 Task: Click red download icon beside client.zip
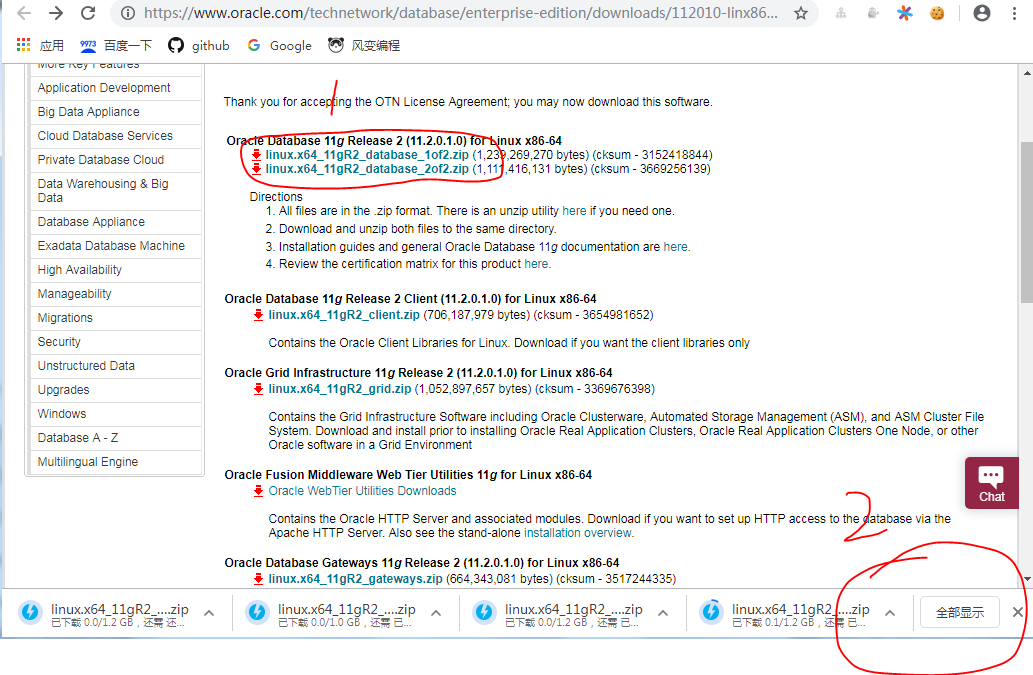pyautogui.click(x=258, y=315)
